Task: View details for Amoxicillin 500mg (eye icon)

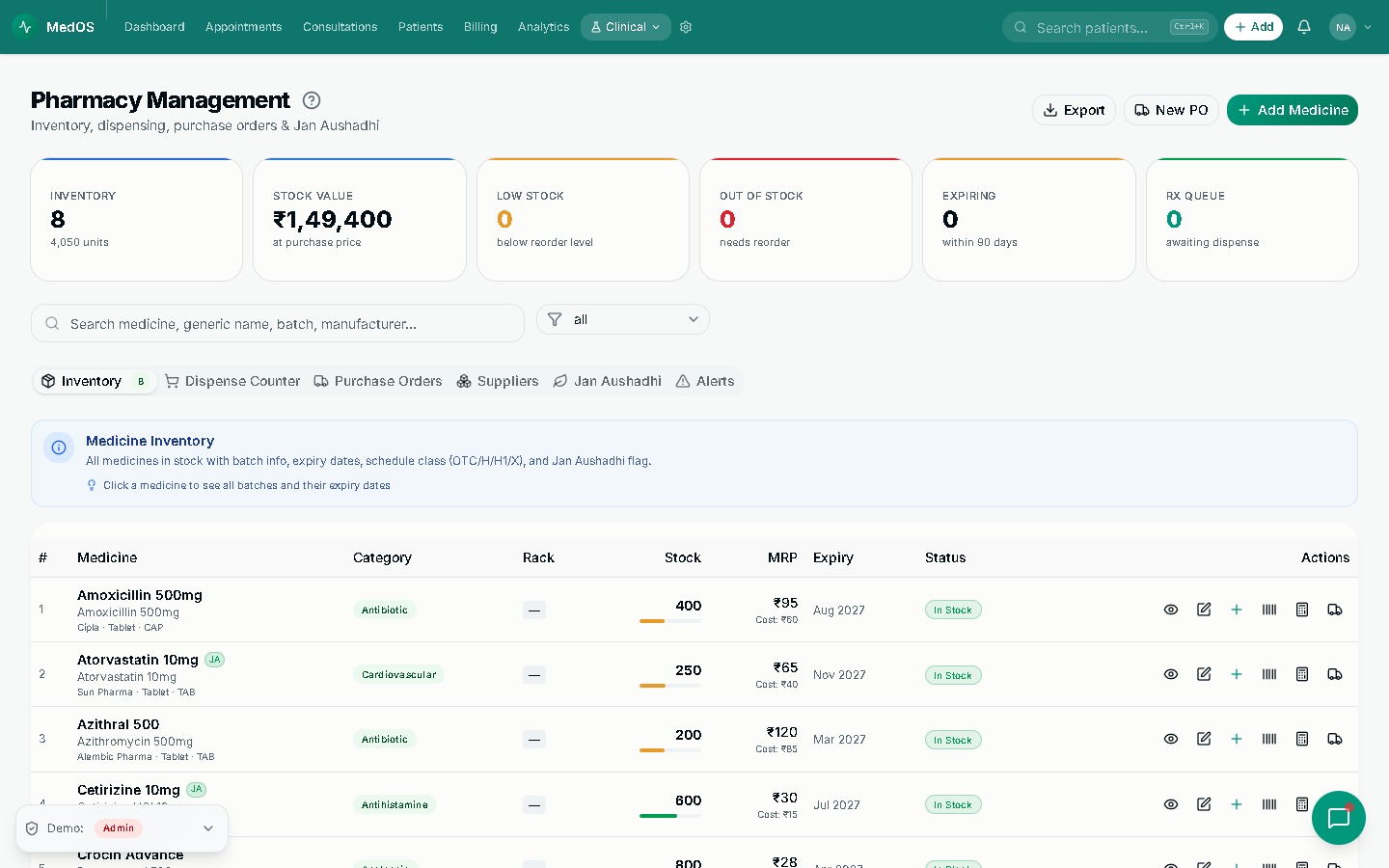Action: [x=1171, y=610]
